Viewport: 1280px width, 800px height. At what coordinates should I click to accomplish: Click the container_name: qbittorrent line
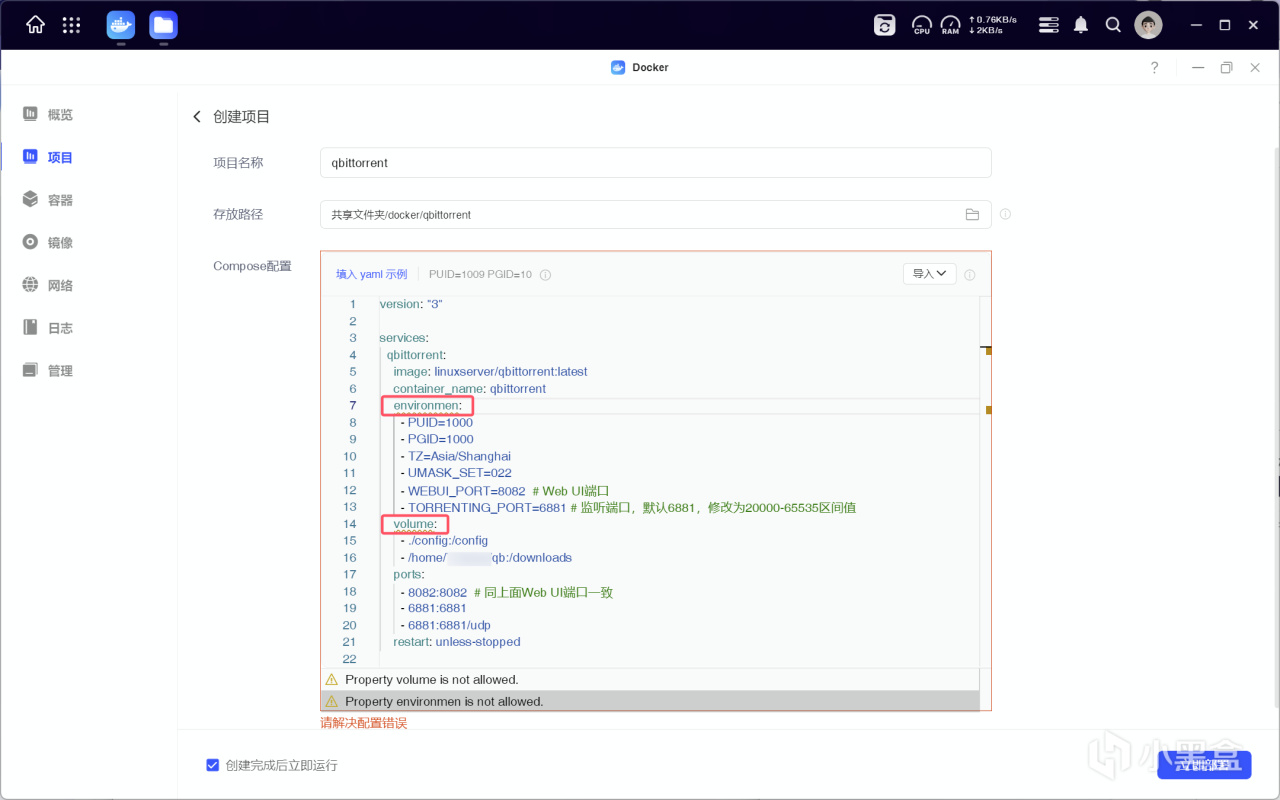469,388
